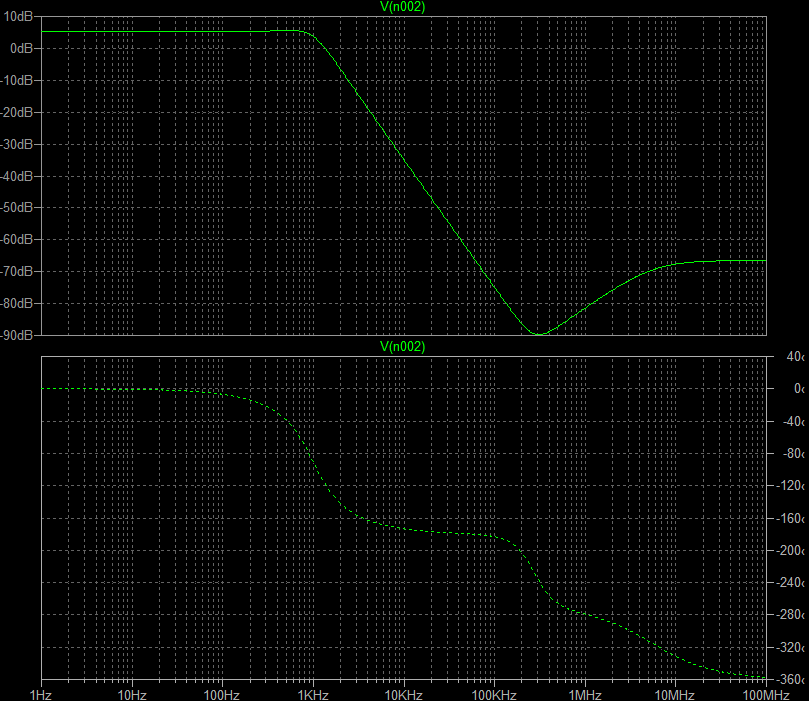Click the 1MHz frequency axis label
The height and width of the screenshot is (701, 809).
pyautogui.click(x=584, y=694)
